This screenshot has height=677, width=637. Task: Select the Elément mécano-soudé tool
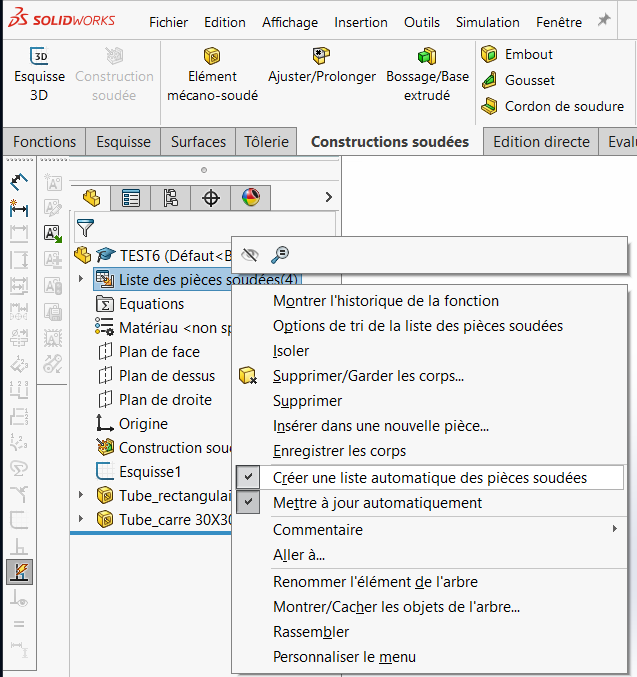point(212,57)
